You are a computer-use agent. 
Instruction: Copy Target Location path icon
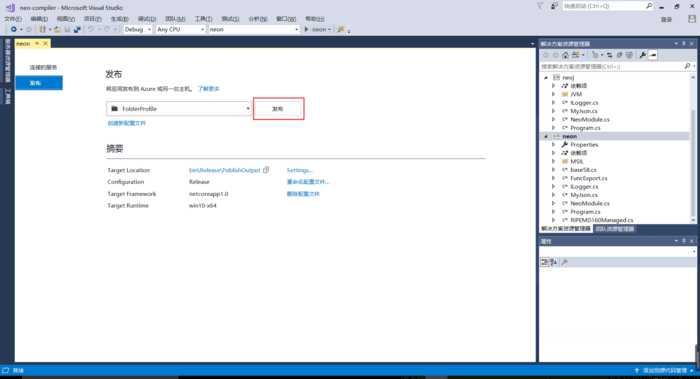click(x=266, y=170)
